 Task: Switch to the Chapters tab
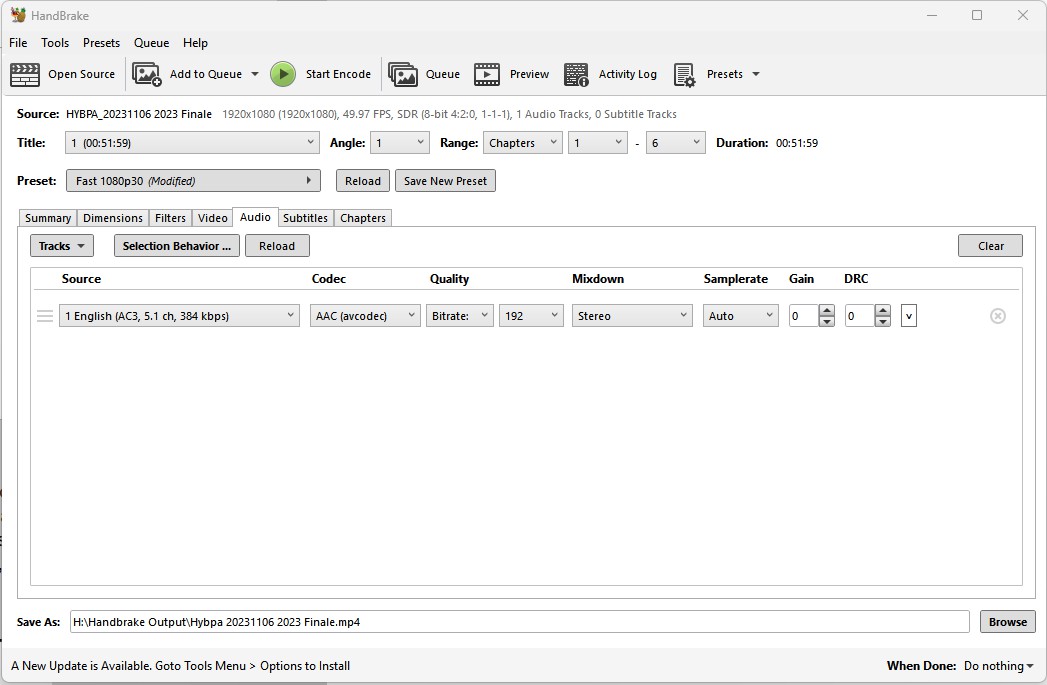point(363,218)
